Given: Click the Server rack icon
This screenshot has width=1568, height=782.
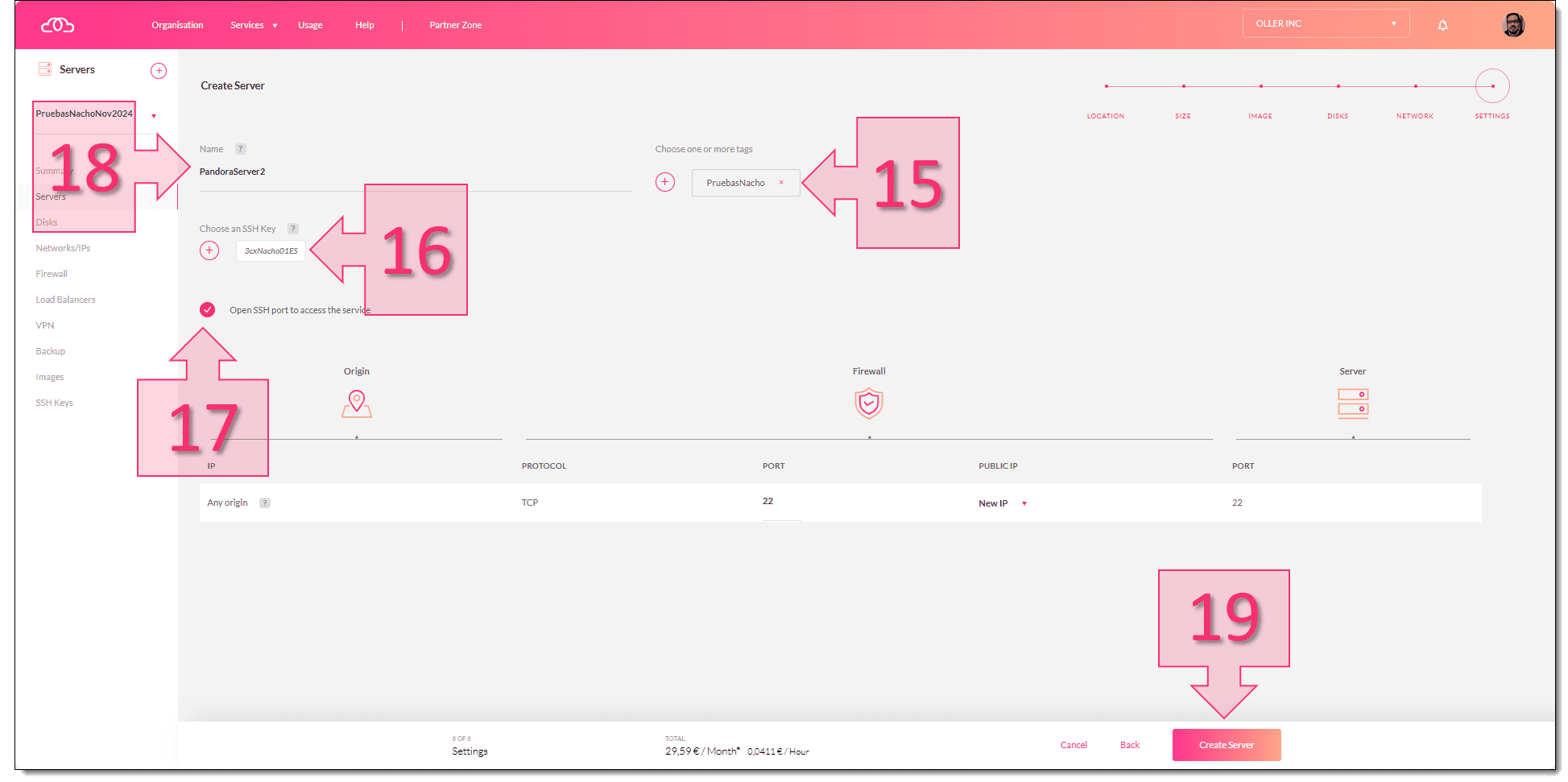Looking at the screenshot, I should [1353, 403].
